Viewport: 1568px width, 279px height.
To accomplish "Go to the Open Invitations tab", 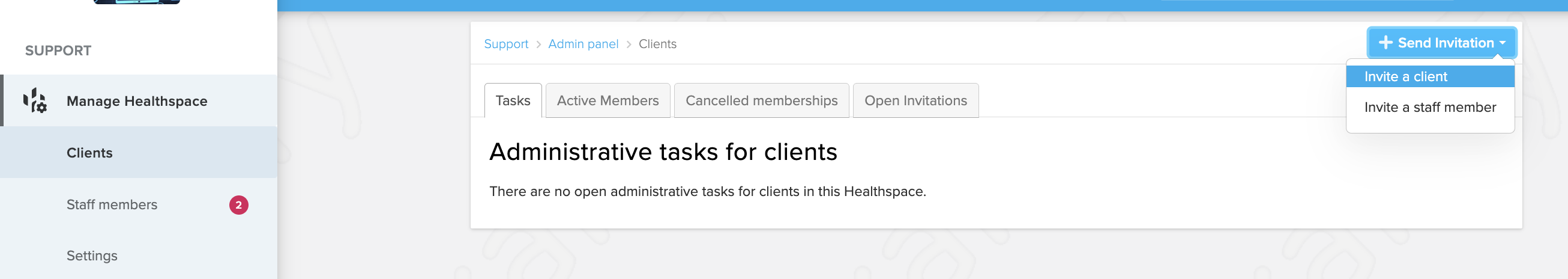I will [915, 100].
